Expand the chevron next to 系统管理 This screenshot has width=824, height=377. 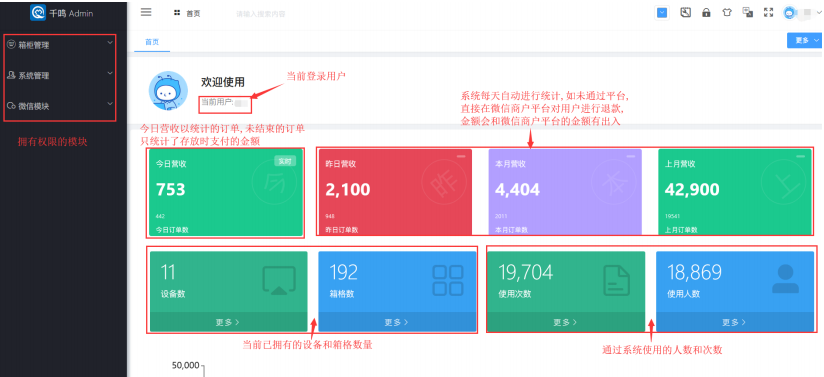point(110,73)
